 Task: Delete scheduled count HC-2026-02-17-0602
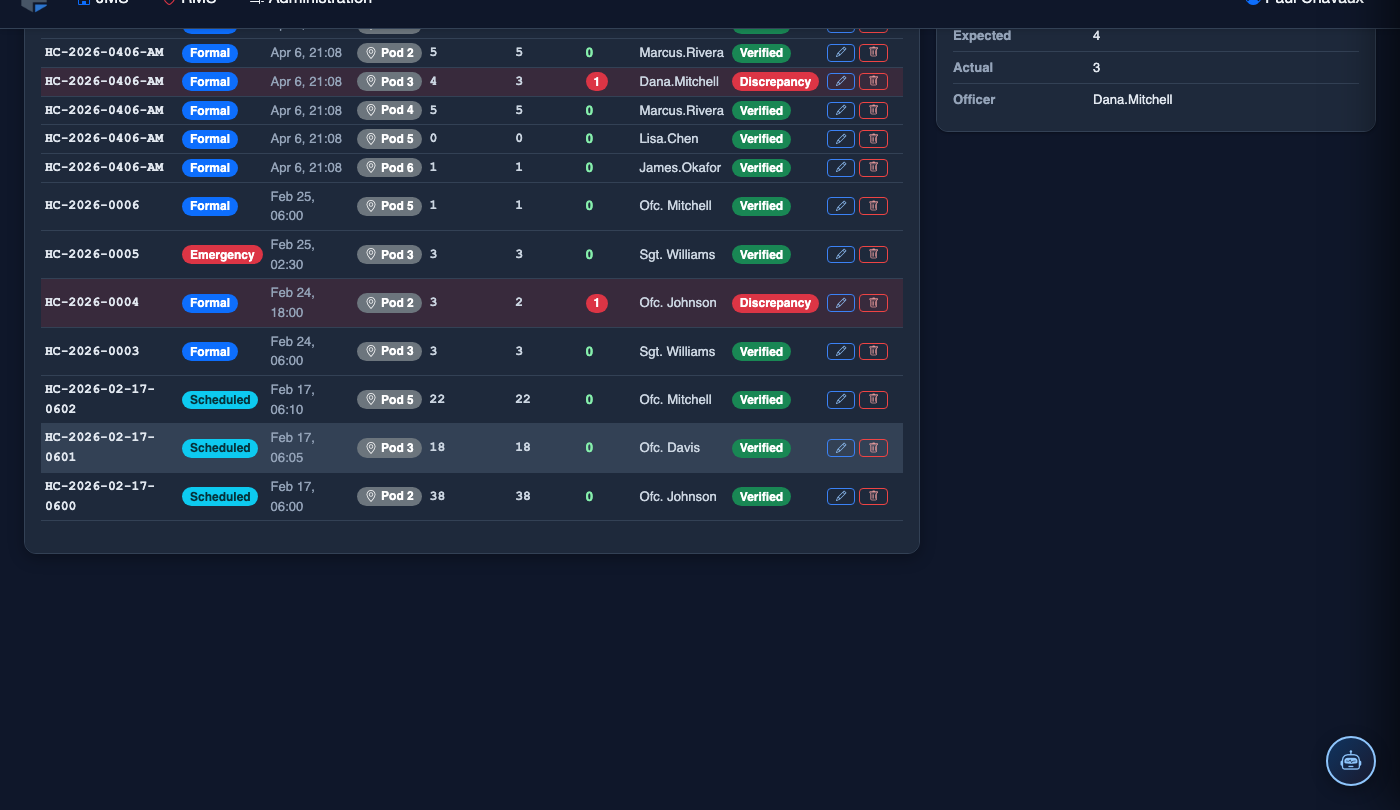873,400
